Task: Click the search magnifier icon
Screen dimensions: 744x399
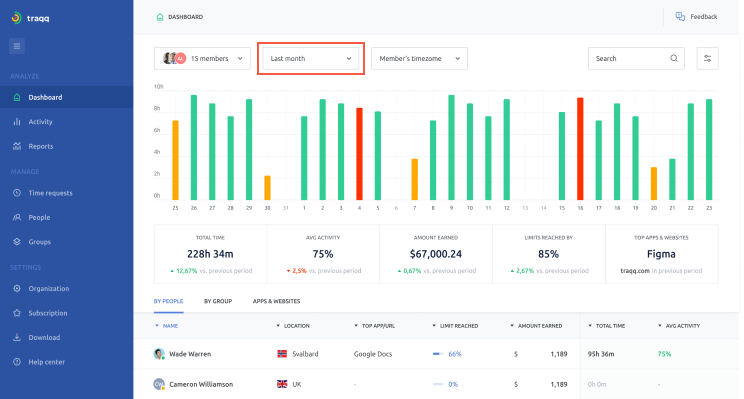Action: click(674, 58)
